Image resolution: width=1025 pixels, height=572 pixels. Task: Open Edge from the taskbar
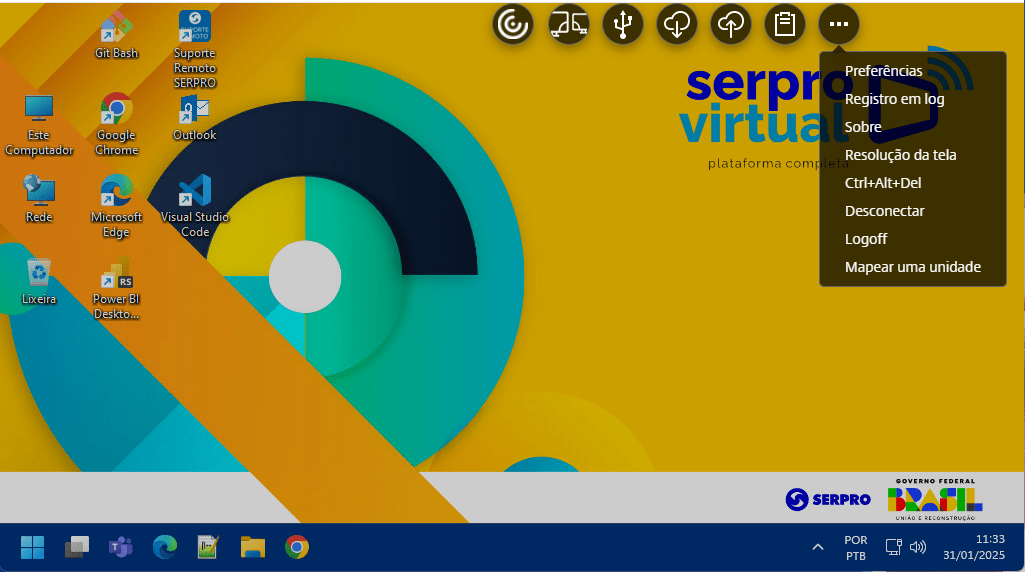tap(165, 547)
